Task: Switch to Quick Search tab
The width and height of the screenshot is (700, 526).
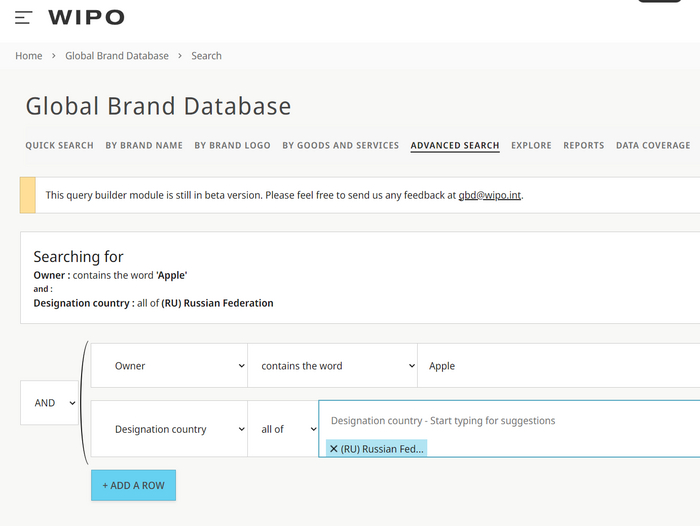Action: click(x=59, y=145)
